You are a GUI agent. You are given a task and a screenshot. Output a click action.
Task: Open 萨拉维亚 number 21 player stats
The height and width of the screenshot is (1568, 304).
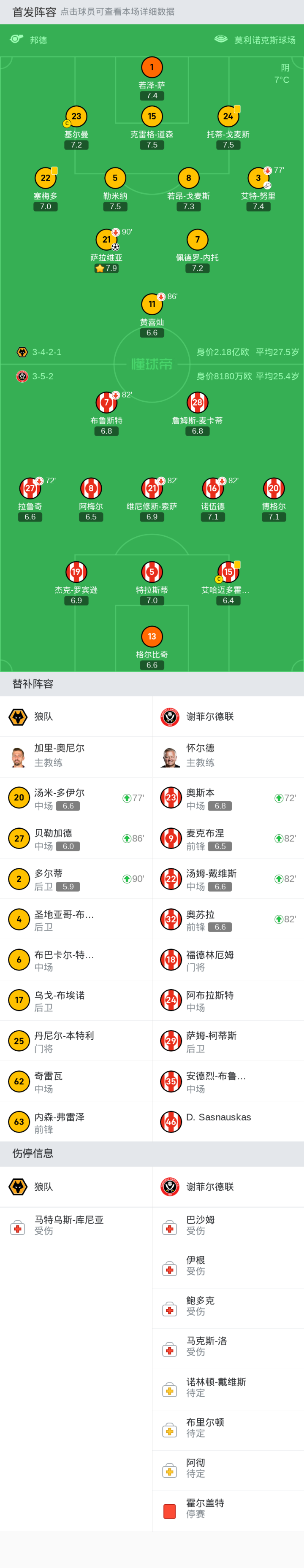(107, 239)
